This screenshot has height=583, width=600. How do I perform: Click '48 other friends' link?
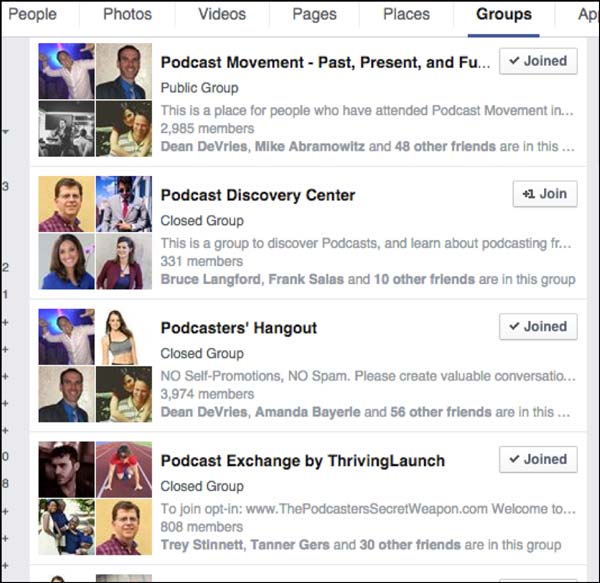445,146
